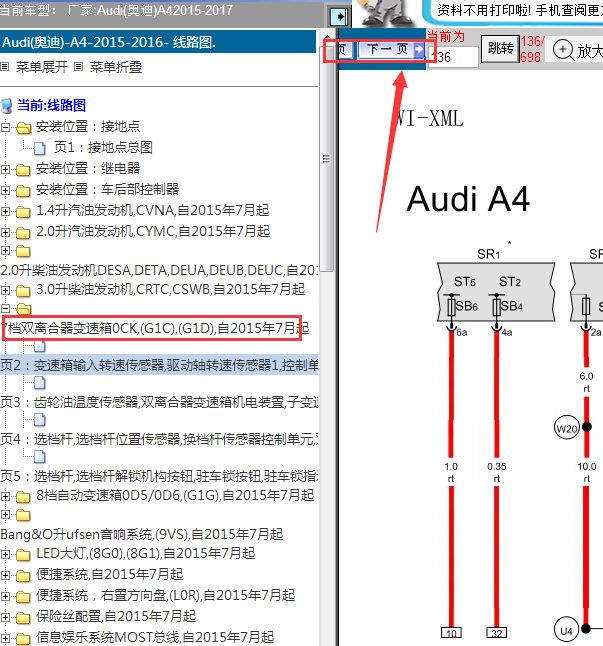
Task: Click folder icon of 安装位置：继电器
Action: click(23, 170)
